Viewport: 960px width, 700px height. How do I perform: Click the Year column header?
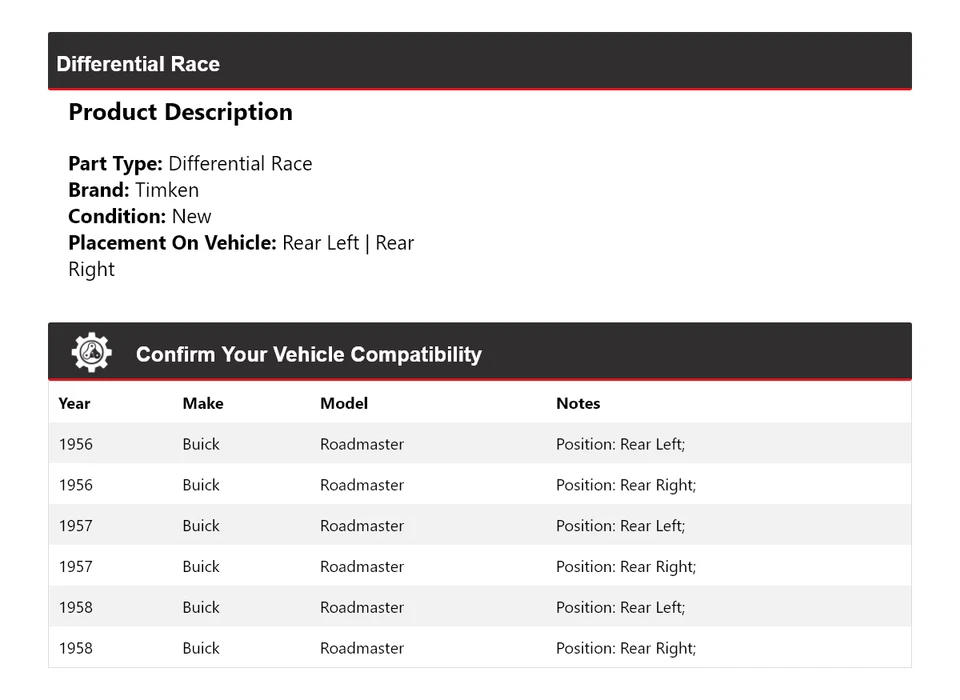click(74, 404)
